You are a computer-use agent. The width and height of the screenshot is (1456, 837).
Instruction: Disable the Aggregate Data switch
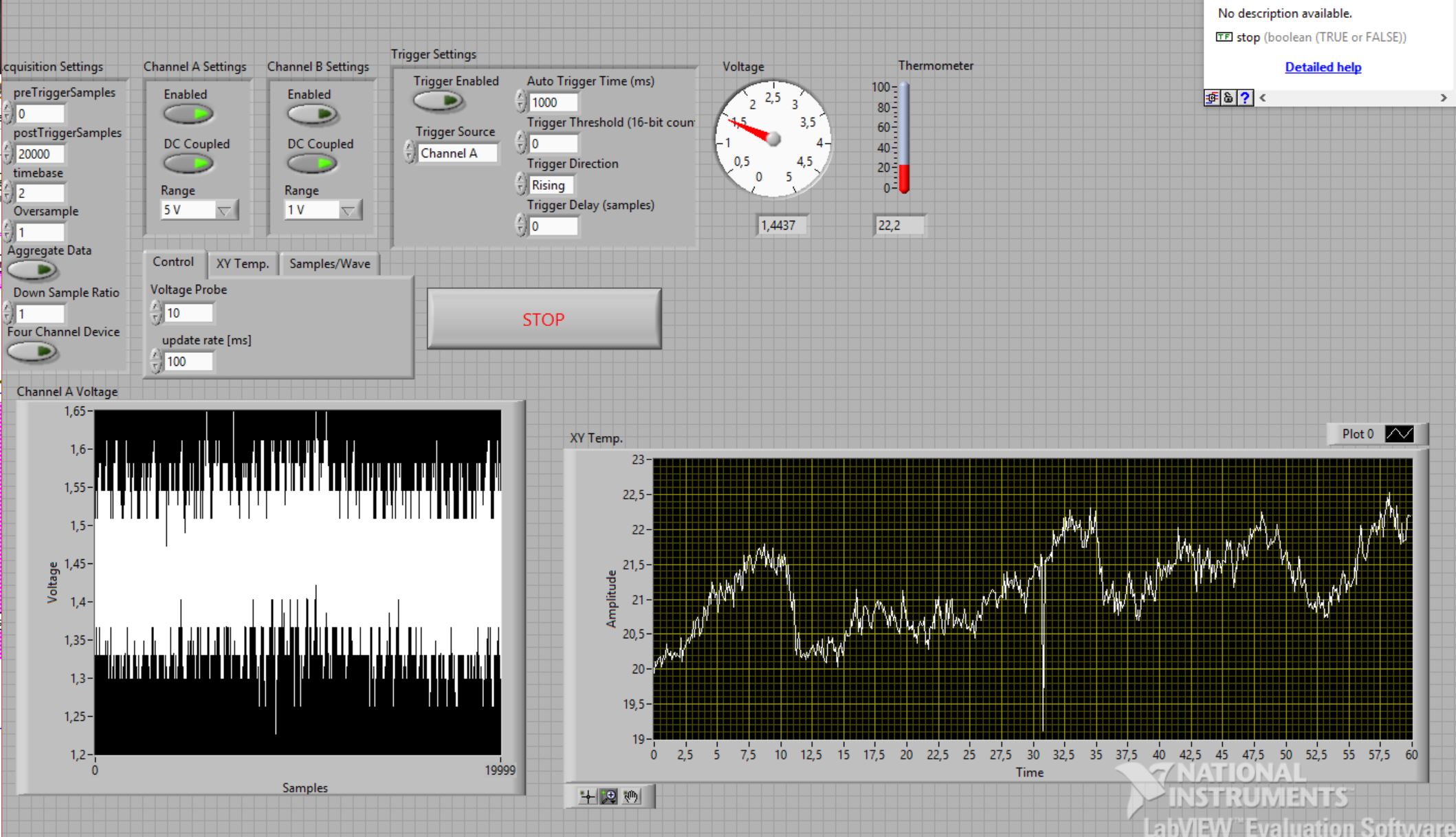point(32,270)
